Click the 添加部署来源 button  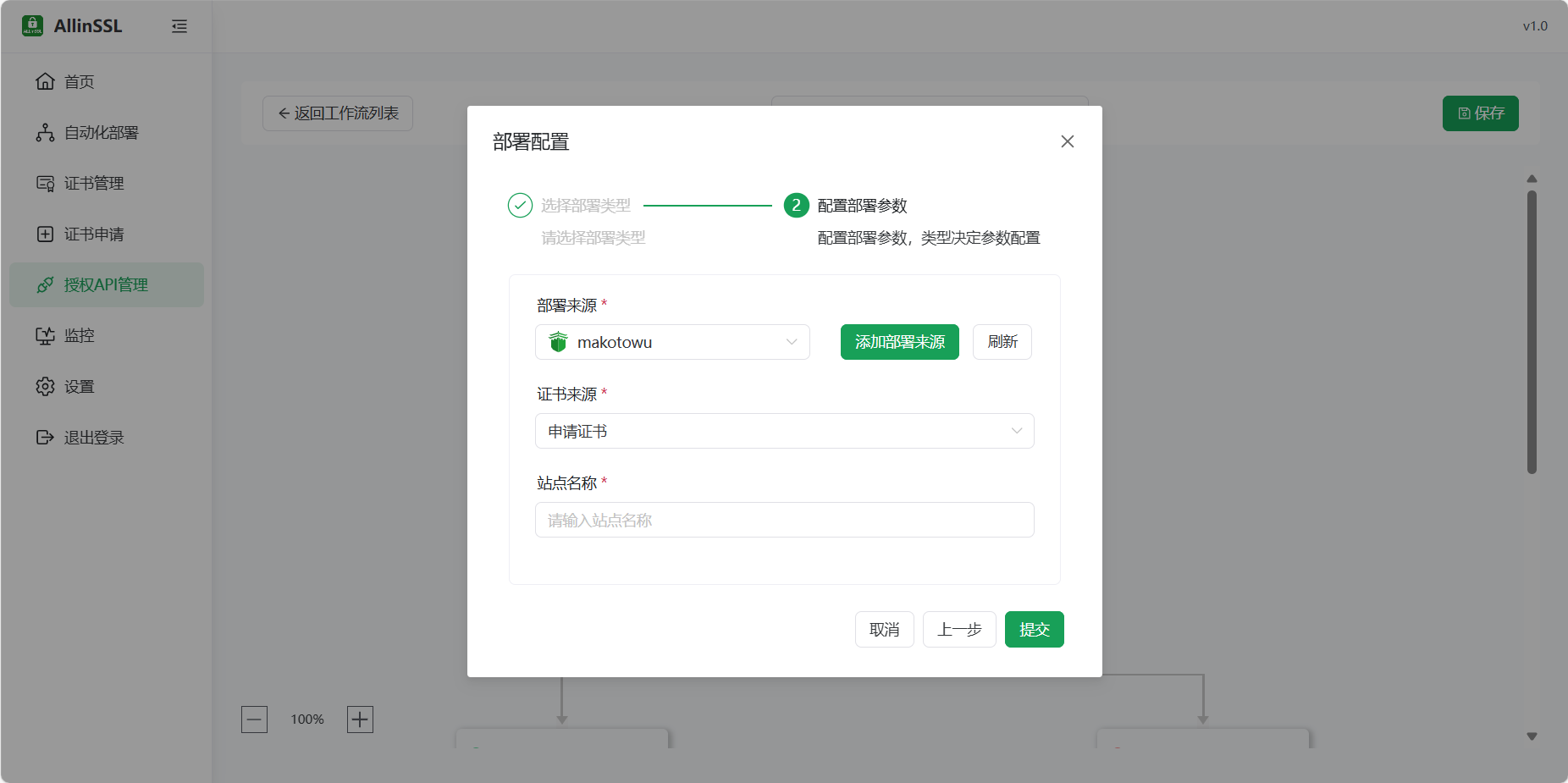pos(899,342)
